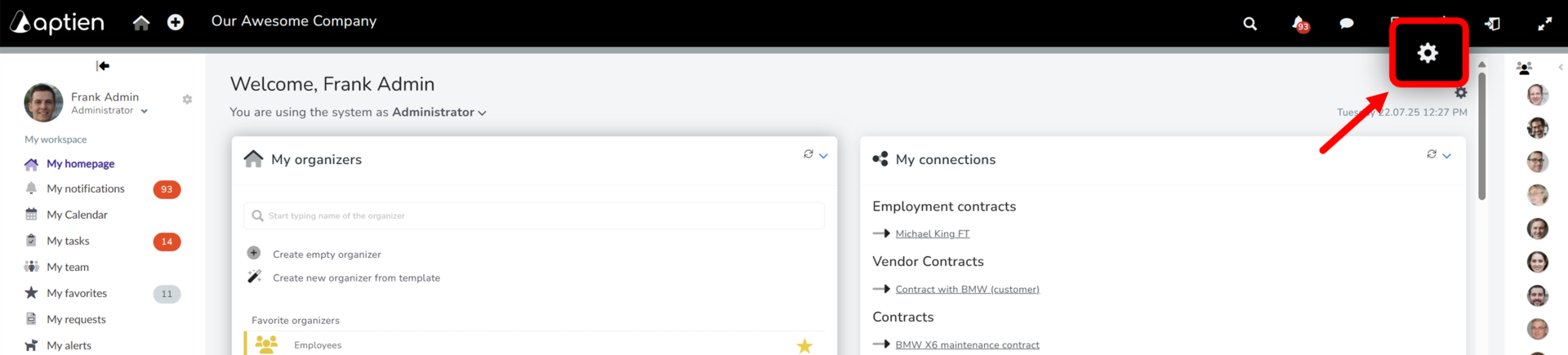
Task: Unfavorite Employees organizer via yellow star
Action: [x=804, y=346]
